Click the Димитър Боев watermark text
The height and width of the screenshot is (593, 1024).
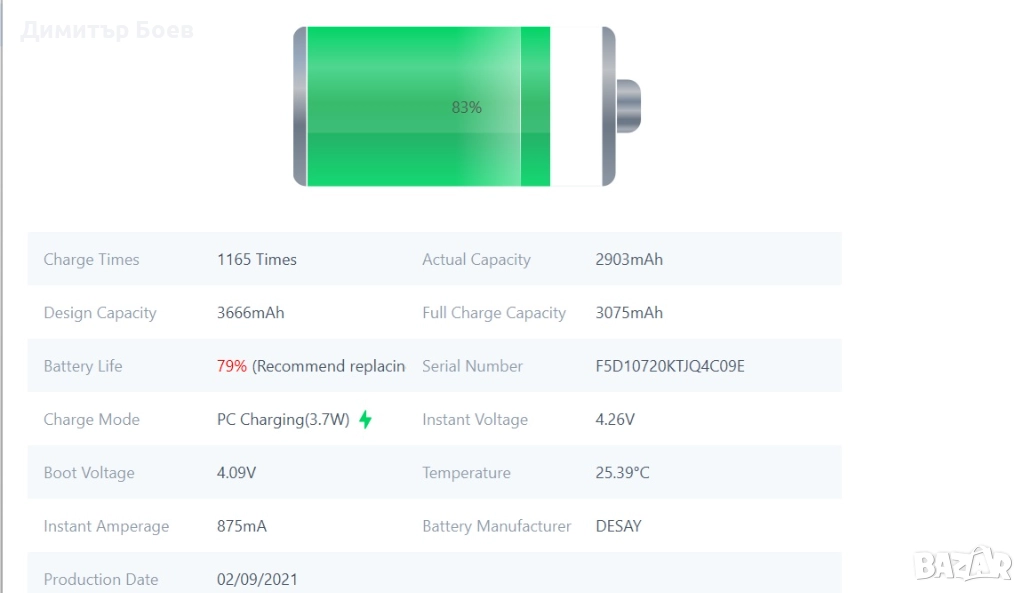point(107,30)
